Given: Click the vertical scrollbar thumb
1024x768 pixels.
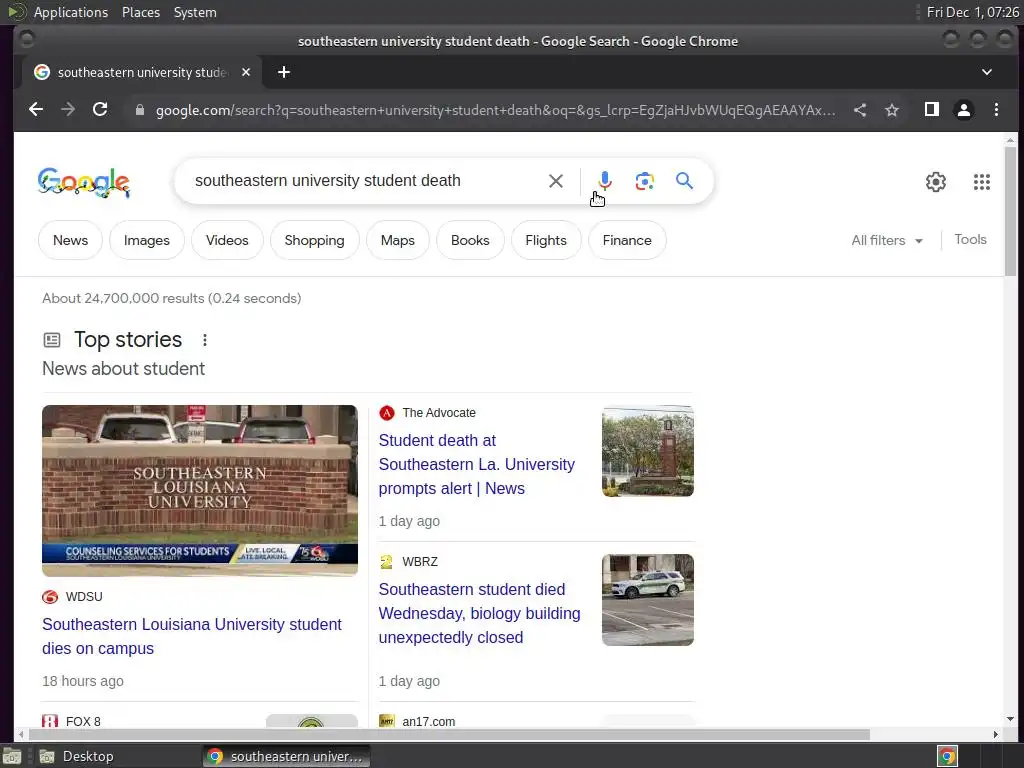Looking at the screenshot, I should pyautogui.click(x=1010, y=211).
